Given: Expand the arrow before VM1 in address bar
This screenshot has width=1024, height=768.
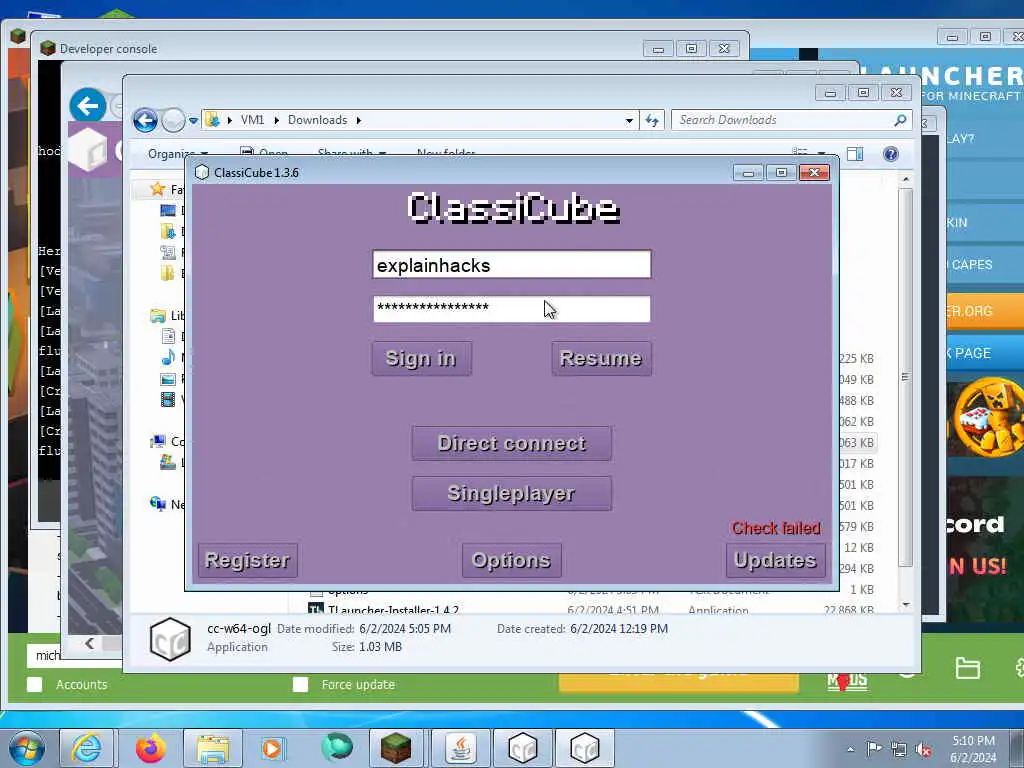Looking at the screenshot, I should (x=229, y=120).
